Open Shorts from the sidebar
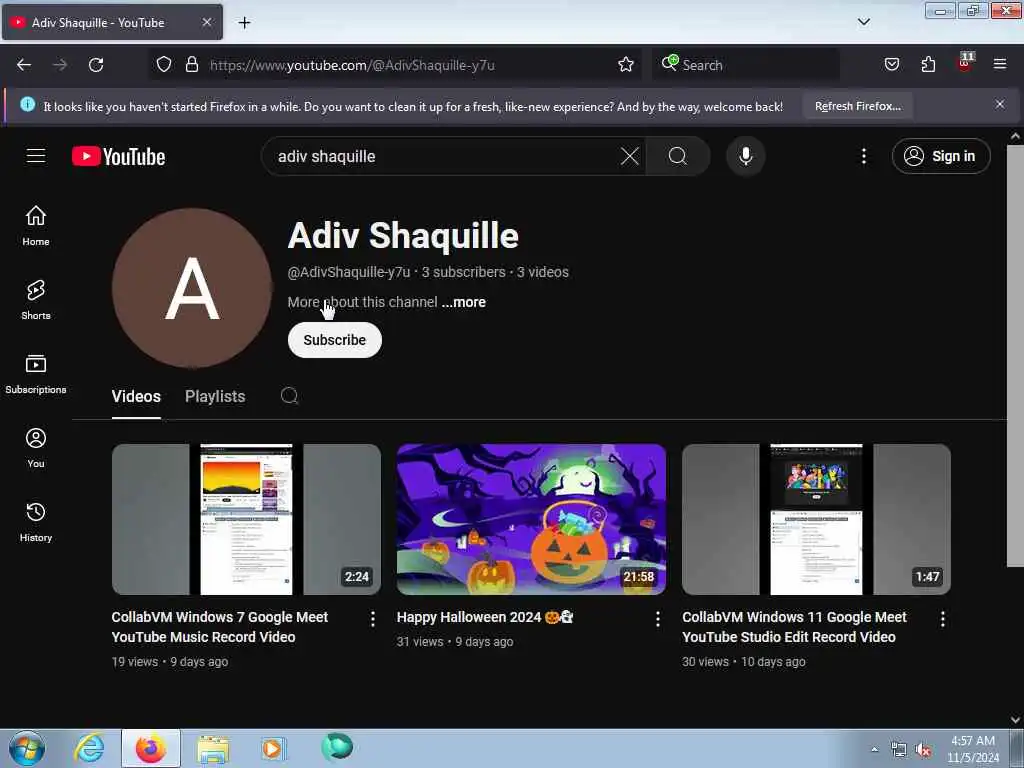Image resolution: width=1024 pixels, height=768 pixels. pos(36,300)
